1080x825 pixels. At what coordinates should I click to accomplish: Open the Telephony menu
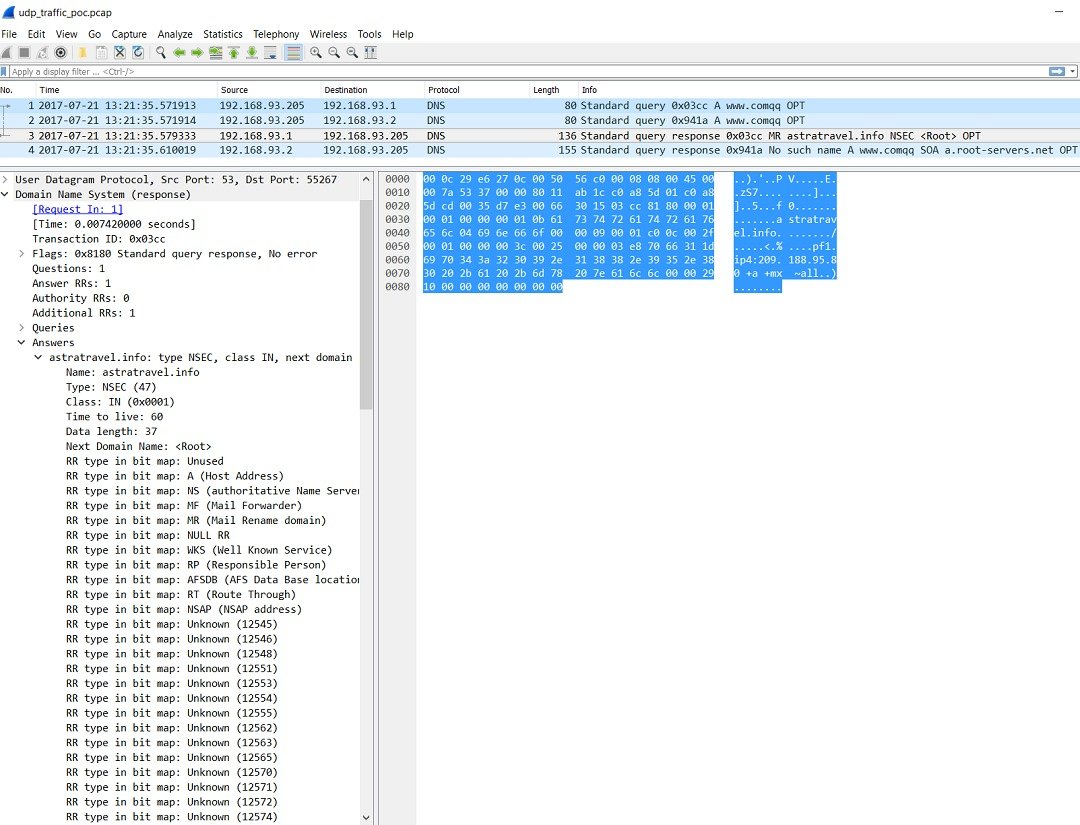[276, 34]
